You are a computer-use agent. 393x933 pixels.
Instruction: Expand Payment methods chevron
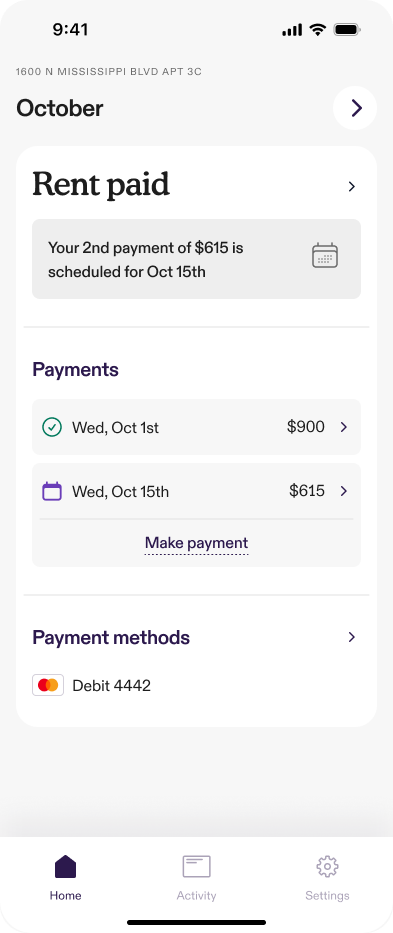[352, 637]
